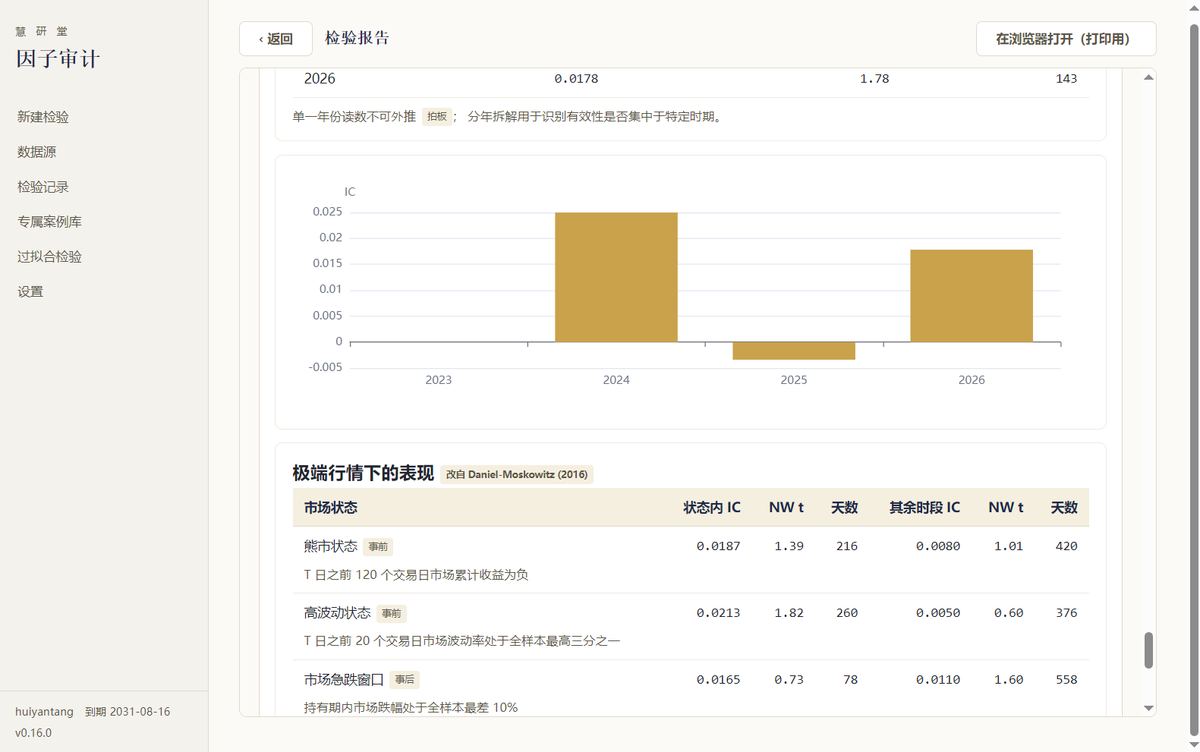Open report in browser for printing

tap(1066, 39)
